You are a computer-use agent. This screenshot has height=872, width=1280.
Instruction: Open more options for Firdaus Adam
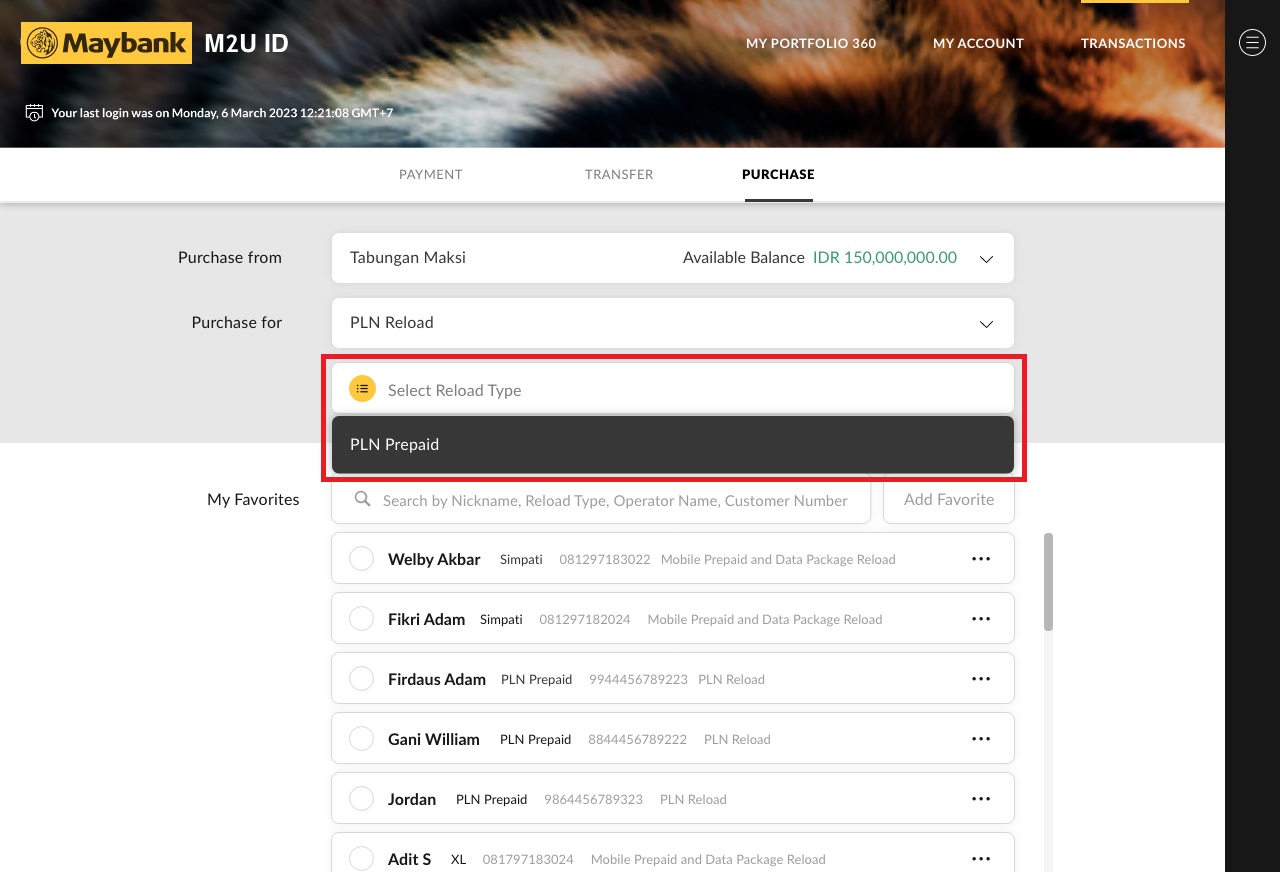coord(981,679)
